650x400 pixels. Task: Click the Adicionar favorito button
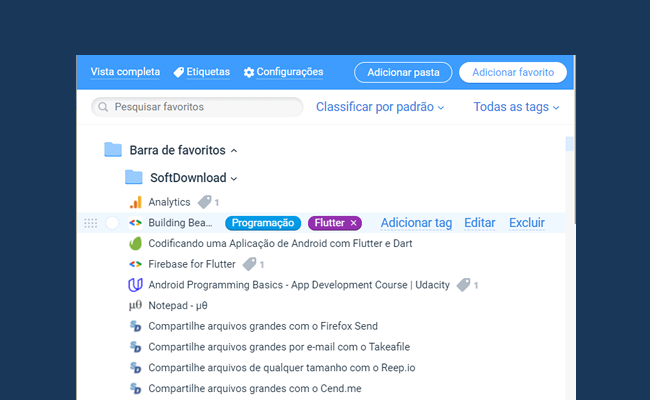[x=513, y=73]
